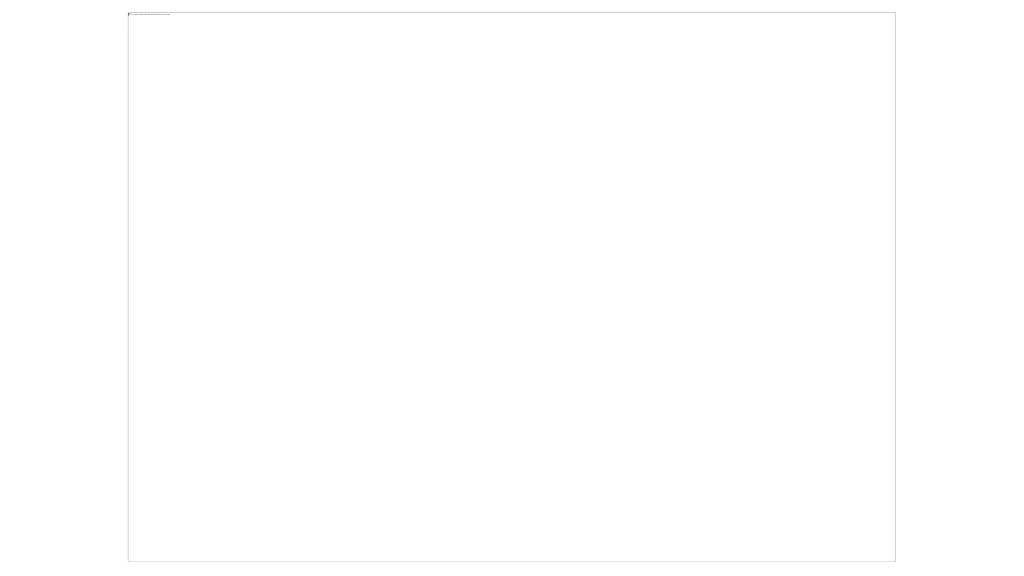Screen dimensions: 1024x576
Task: Click the broken image icon
Action: tap(129, 14)
